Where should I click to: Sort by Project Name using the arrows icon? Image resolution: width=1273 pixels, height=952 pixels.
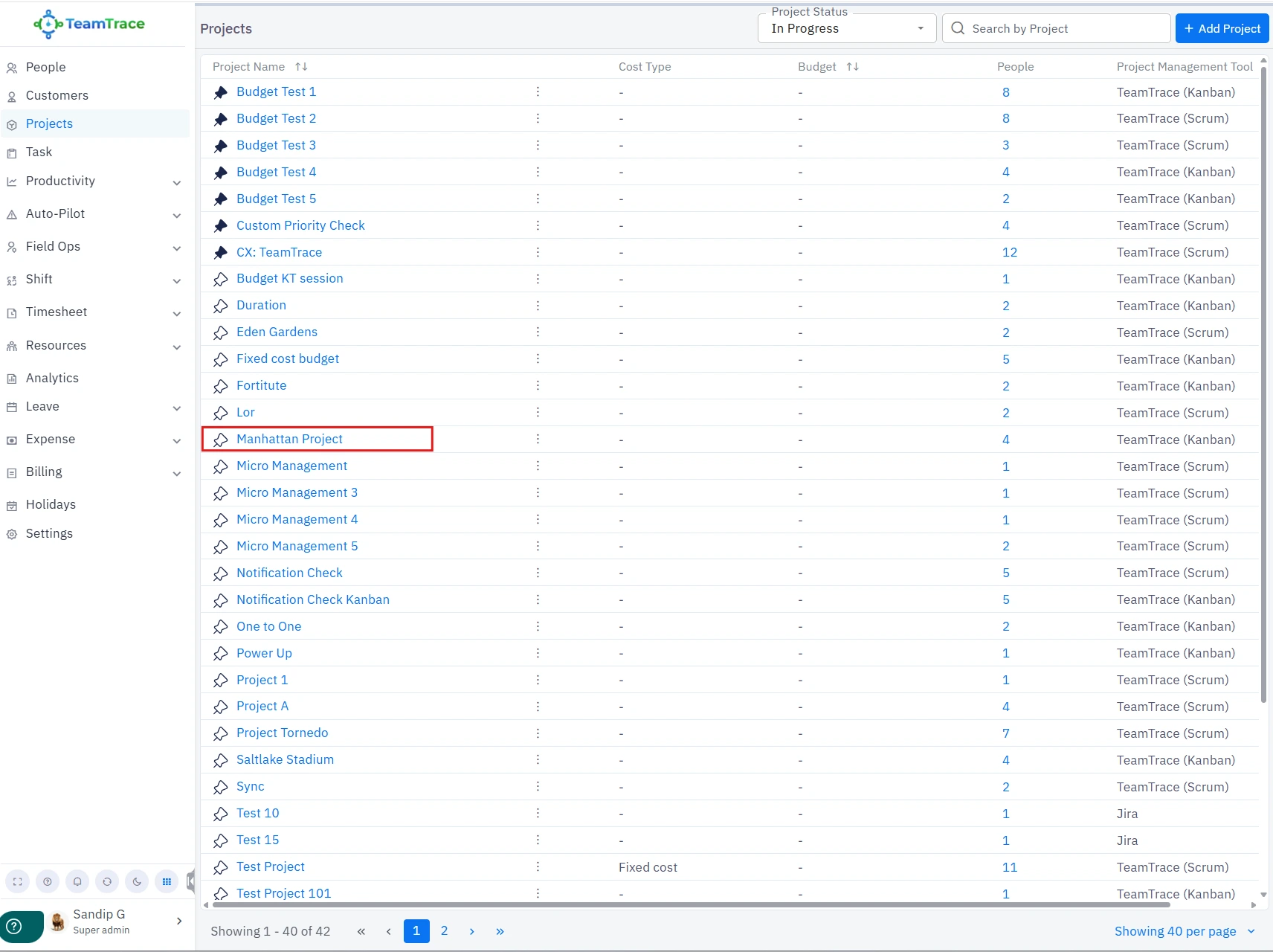click(x=301, y=67)
